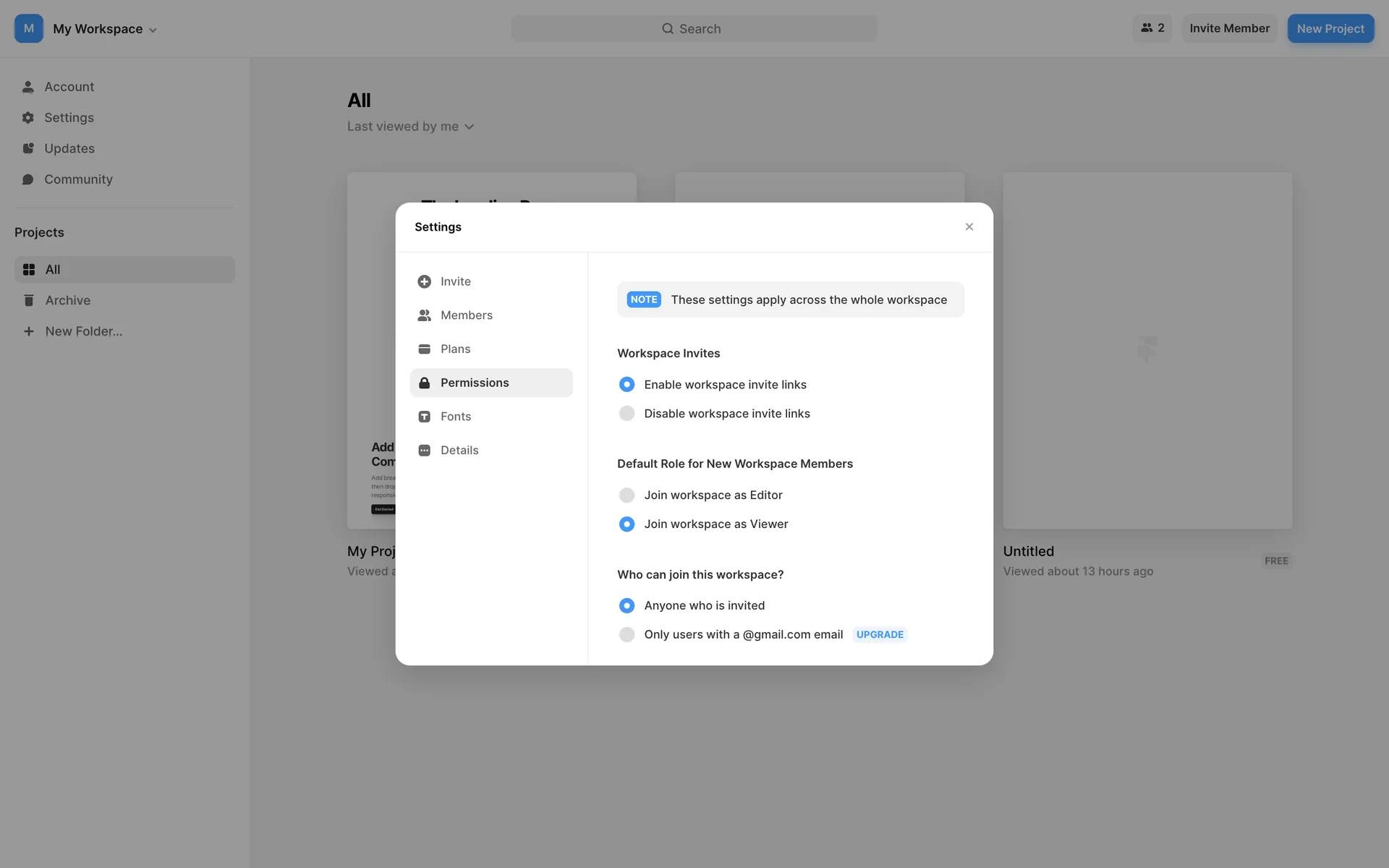Click the New Project button

coord(1330,28)
